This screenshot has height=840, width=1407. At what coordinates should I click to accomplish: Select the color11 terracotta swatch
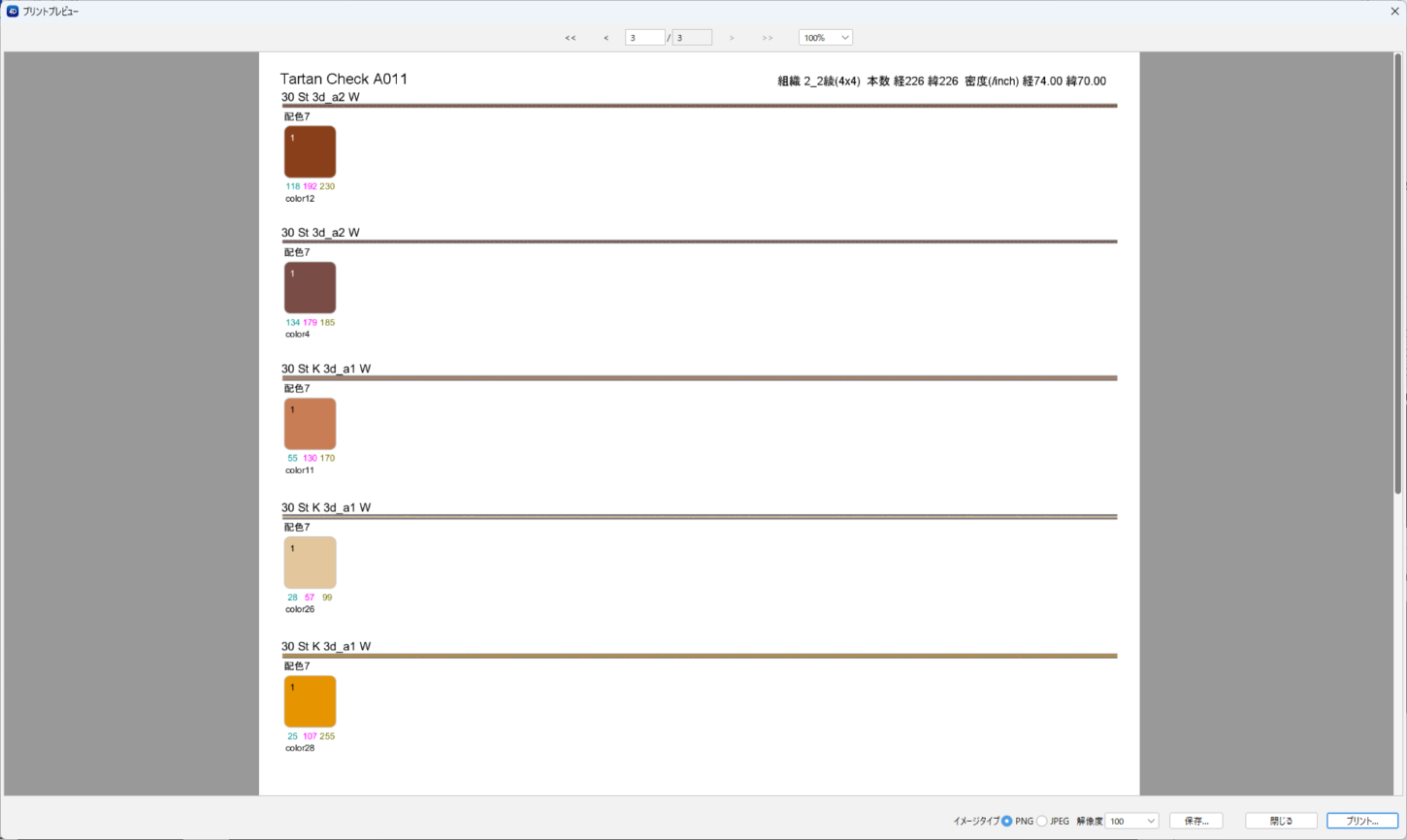[311, 424]
